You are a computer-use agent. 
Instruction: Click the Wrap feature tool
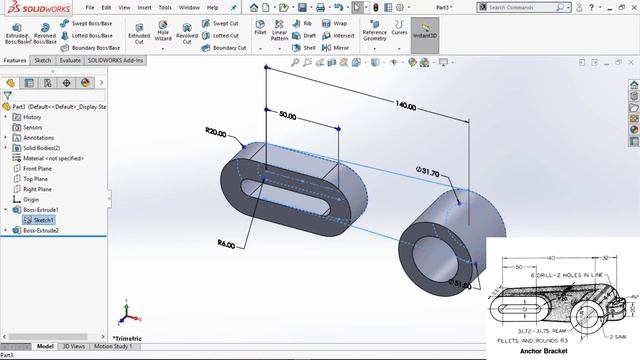pyautogui.click(x=334, y=24)
